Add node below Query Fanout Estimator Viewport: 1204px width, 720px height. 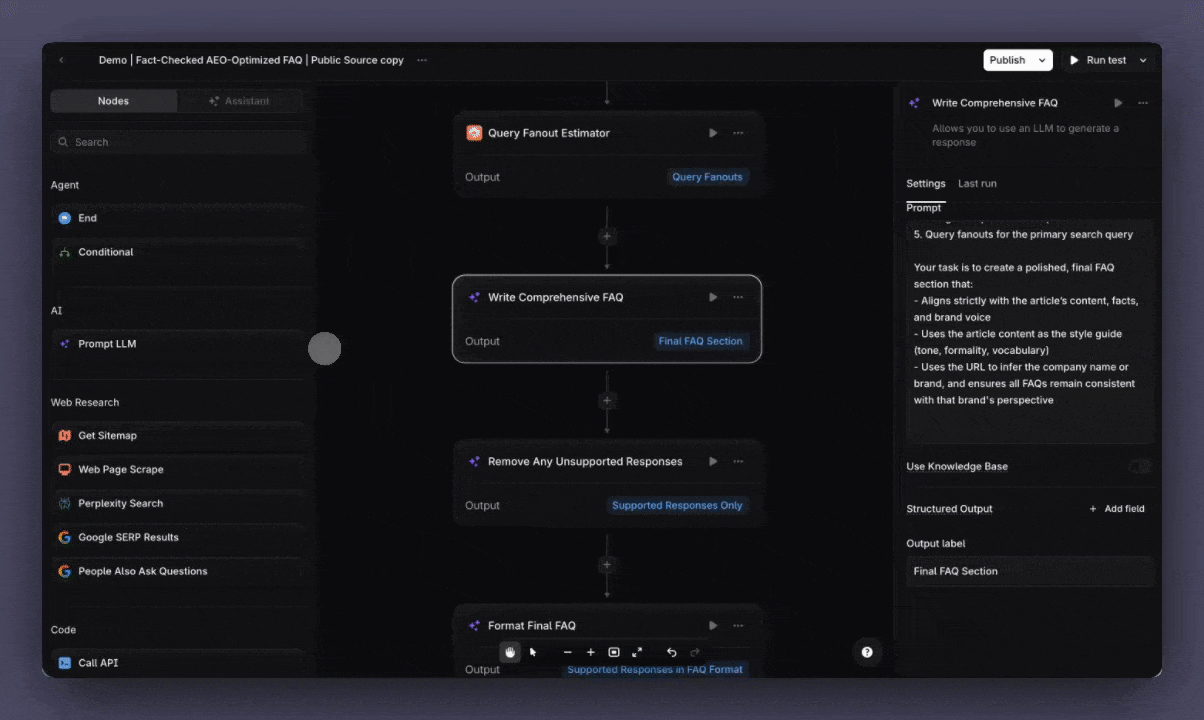point(607,237)
